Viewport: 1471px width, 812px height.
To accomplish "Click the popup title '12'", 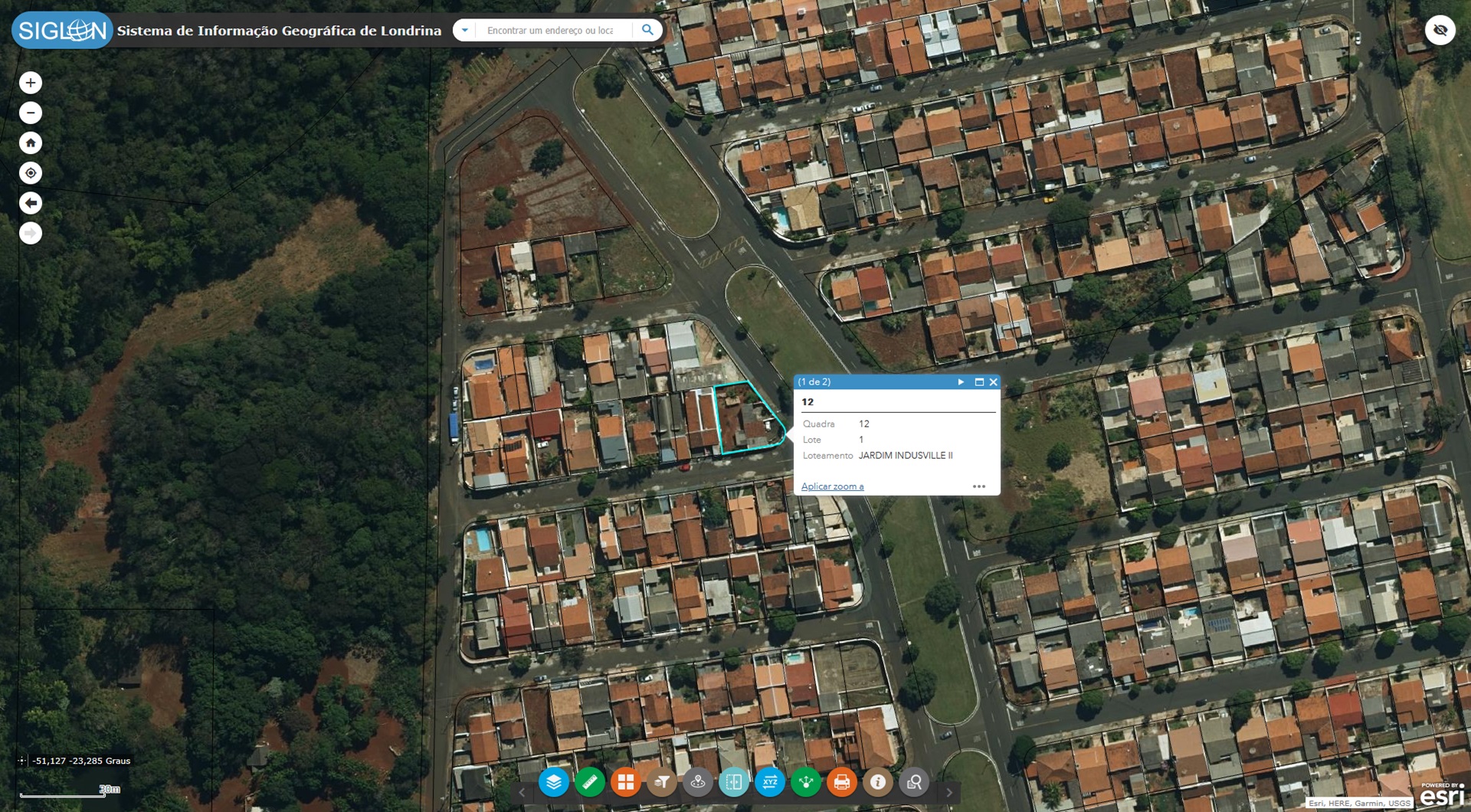I will tap(808, 401).
